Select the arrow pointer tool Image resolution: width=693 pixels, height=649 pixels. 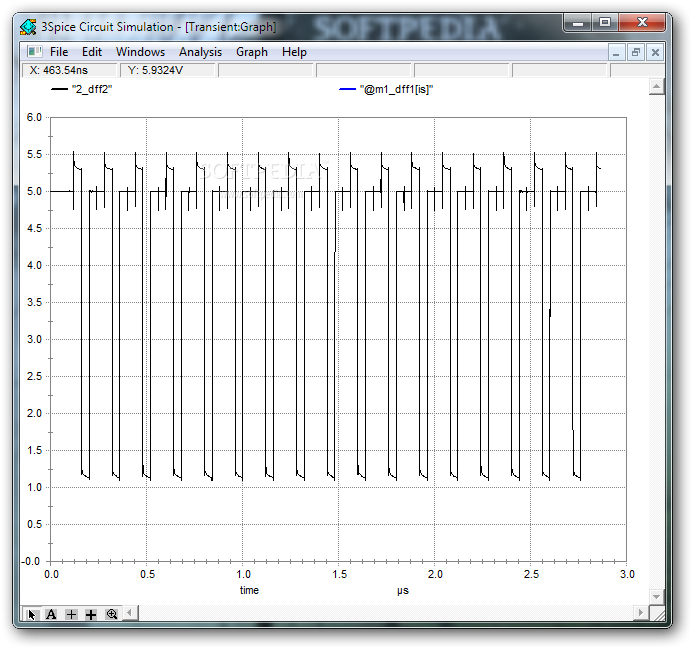point(31,614)
